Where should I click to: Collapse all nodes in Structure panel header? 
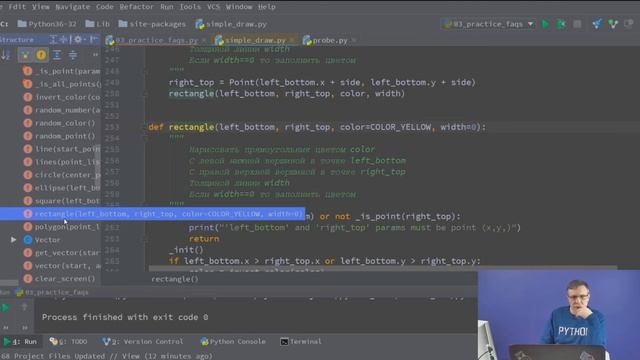(64, 40)
